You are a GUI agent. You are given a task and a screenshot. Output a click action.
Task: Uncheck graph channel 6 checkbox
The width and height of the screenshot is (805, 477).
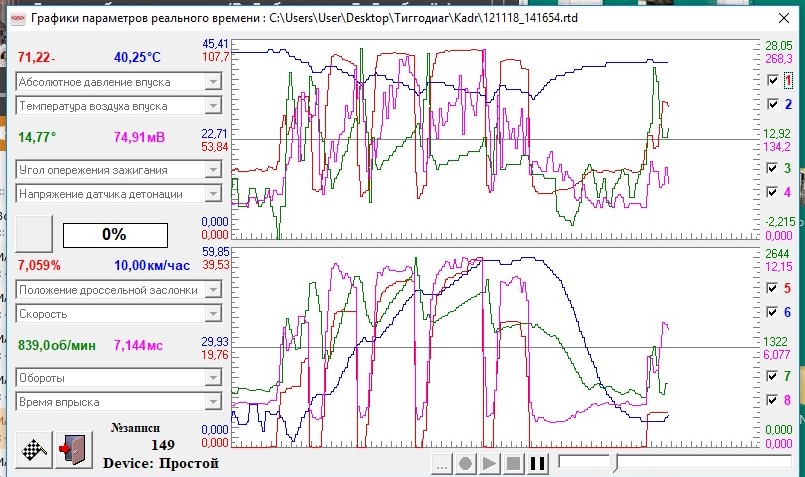[772, 312]
